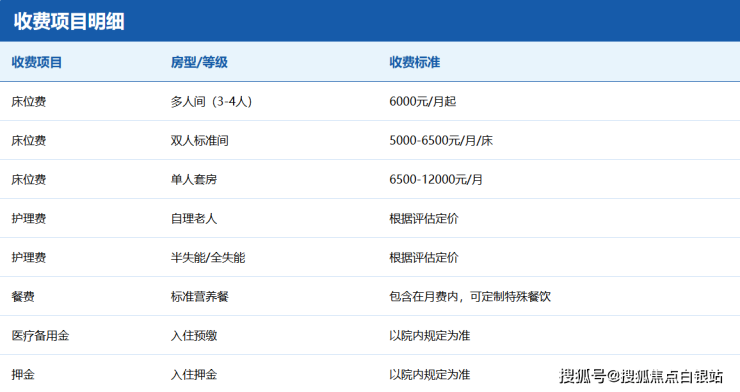Click 包含在月费内，可定制特殊餐饮 text
Viewport: 740px width, 392px height.
coord(470,297)
